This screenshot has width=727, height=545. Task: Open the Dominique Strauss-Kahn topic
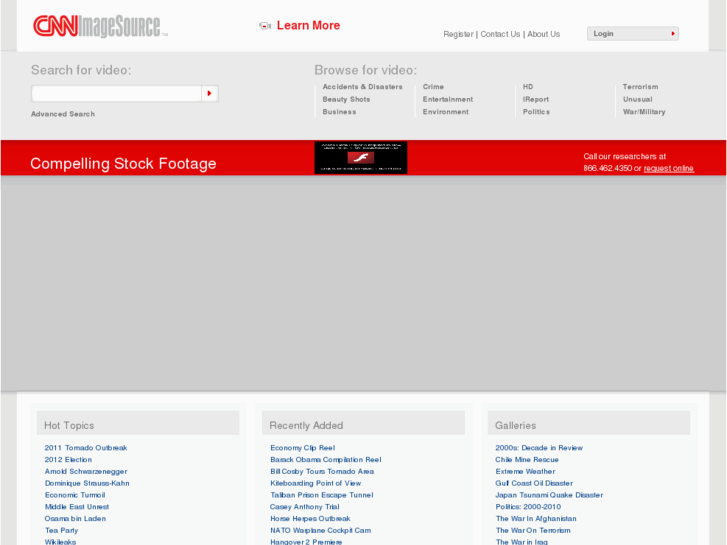87,483
